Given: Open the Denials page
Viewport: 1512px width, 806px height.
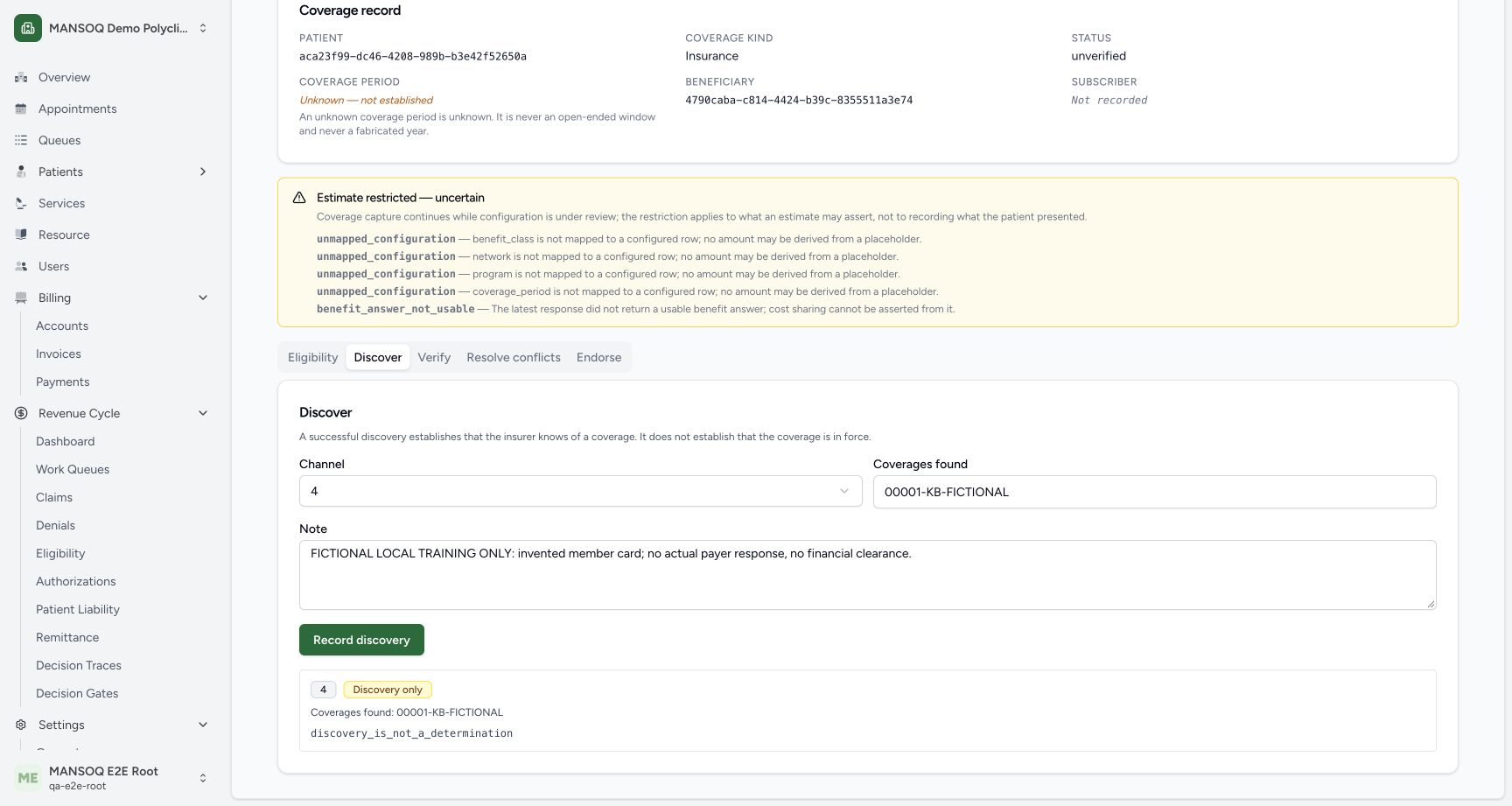Looking at the screenshot, I should [x=56, y=525].
